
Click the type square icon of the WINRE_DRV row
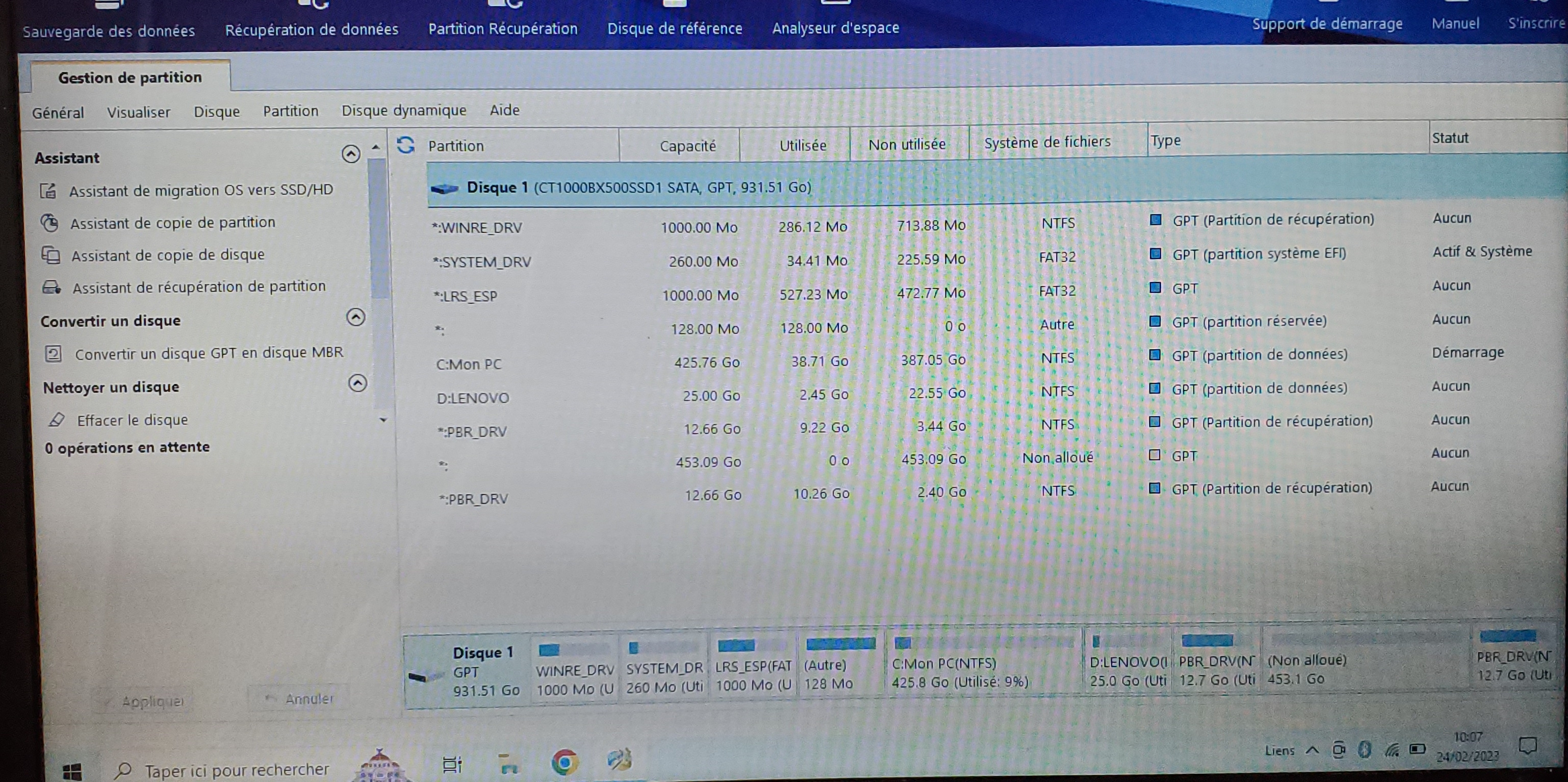(1155, 220)
